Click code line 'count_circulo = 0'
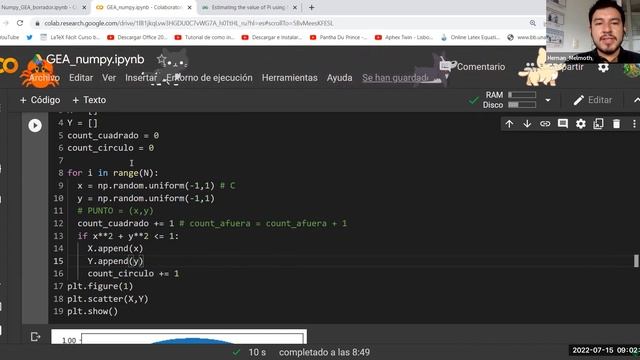 [111, 148]
